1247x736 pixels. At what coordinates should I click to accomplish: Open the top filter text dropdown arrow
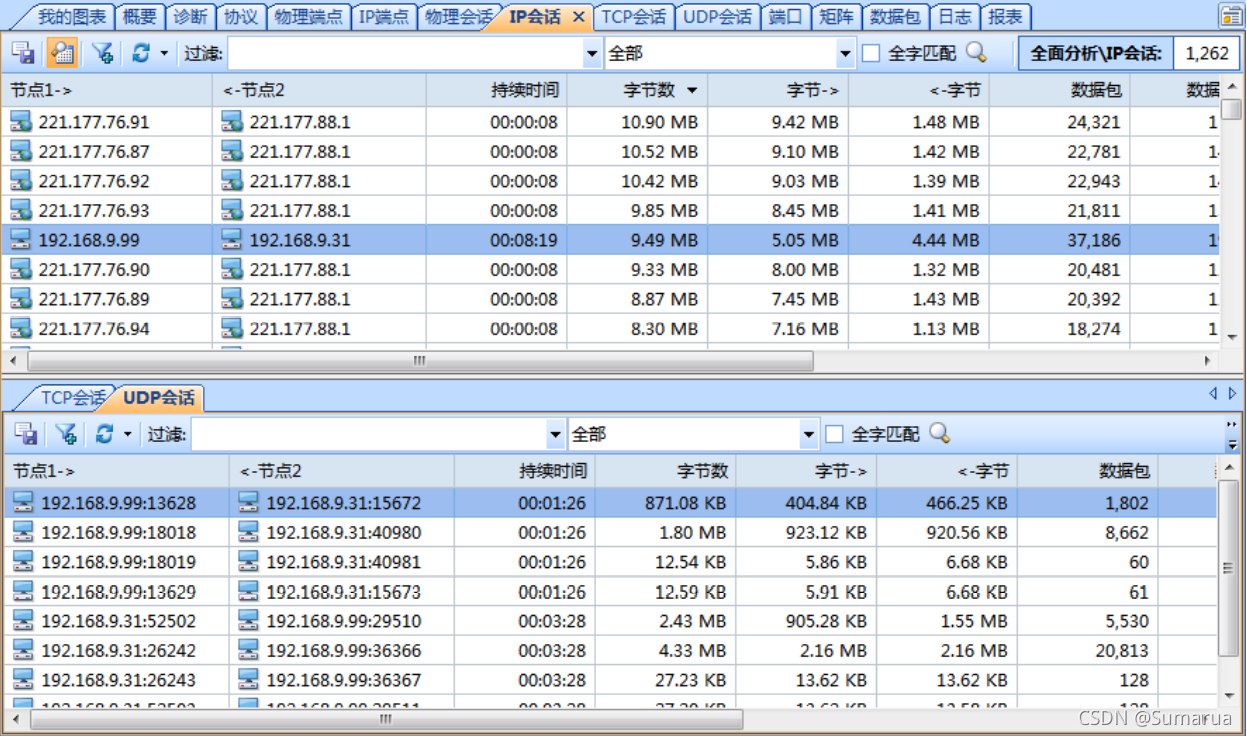pos(592,53)
